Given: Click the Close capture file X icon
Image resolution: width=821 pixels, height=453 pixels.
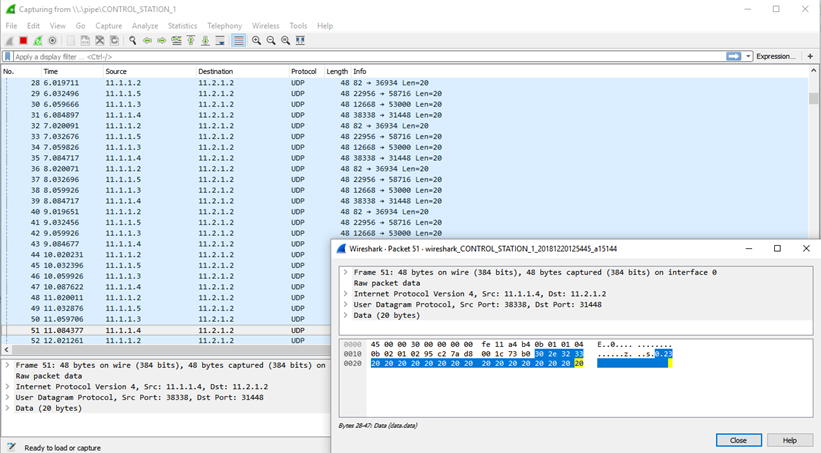Looking at the screenshot, I should point(99,40).
